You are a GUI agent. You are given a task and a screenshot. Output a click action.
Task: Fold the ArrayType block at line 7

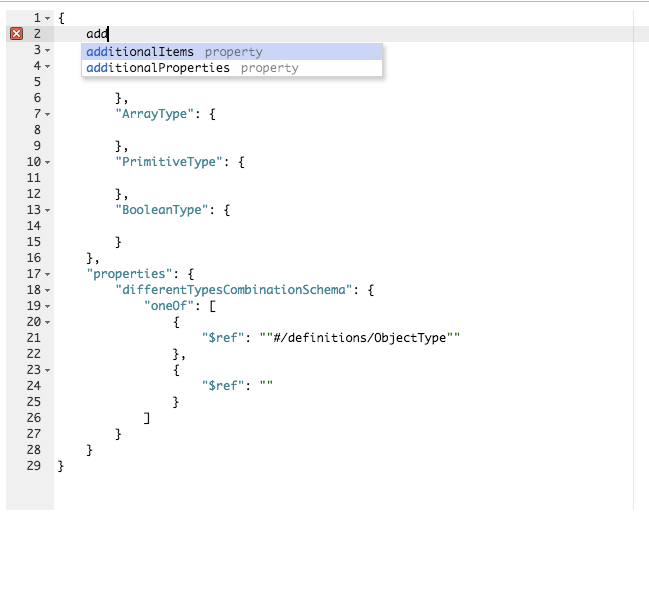click(x=48, y=114)
